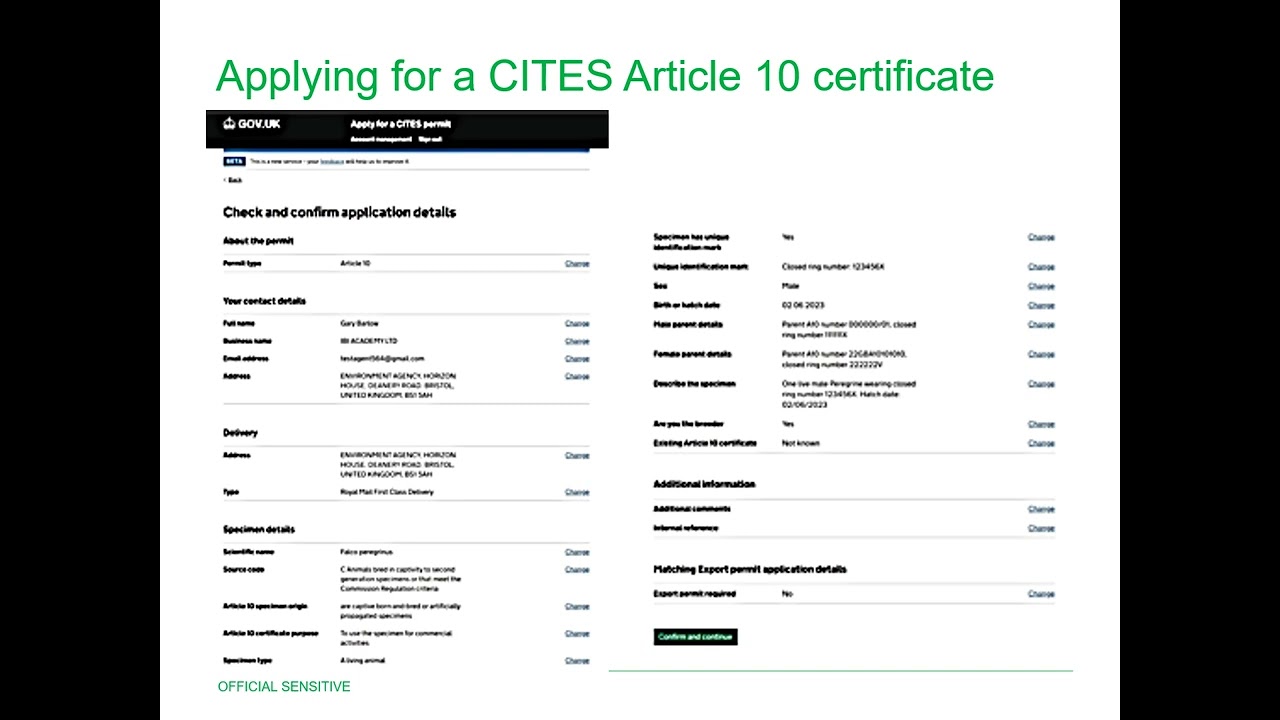The height and width of the screenshot is (720, 1280).
Task: Change the Source code entry
Action: 577,569
